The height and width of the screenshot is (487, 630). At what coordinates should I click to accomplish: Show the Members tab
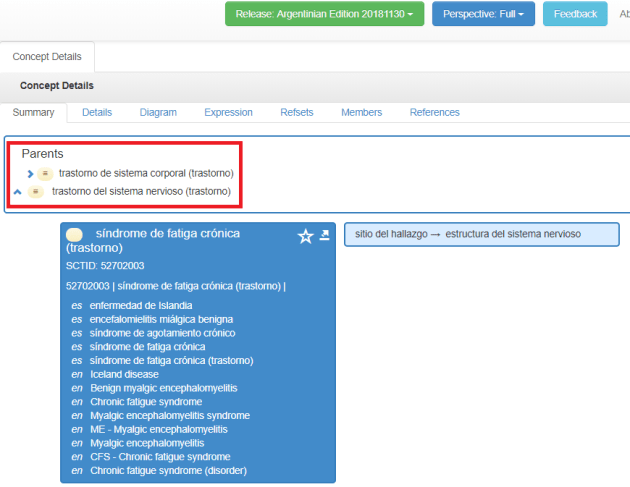click(361, 112)
